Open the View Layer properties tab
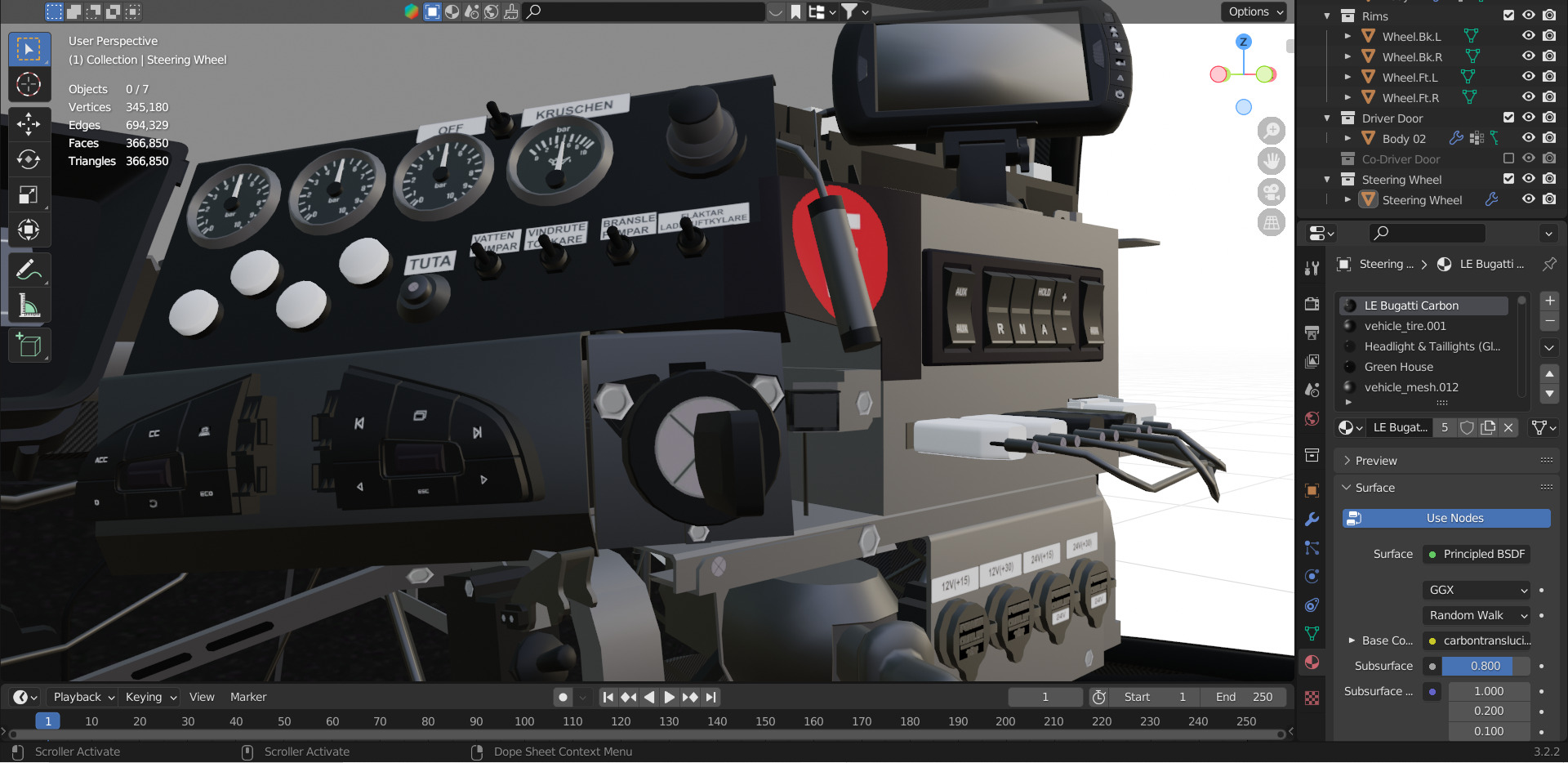Screen dimensions: 1568x763 (x=1312, y=361)
